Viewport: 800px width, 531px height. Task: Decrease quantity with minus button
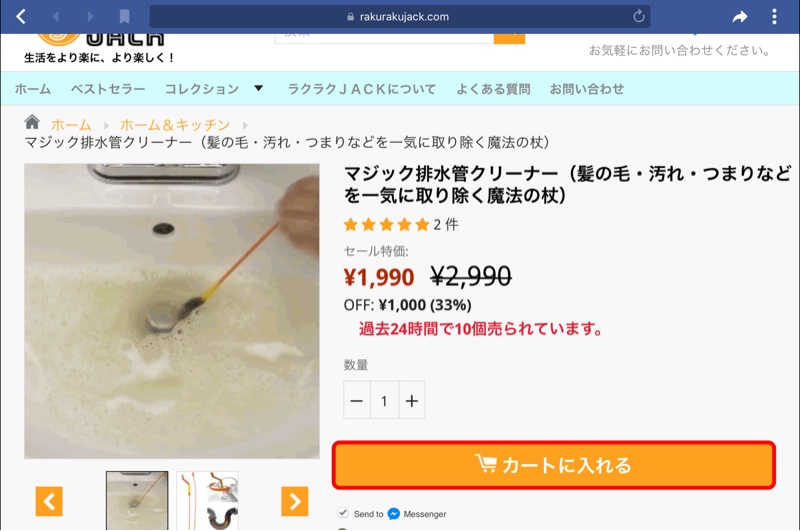357,400
